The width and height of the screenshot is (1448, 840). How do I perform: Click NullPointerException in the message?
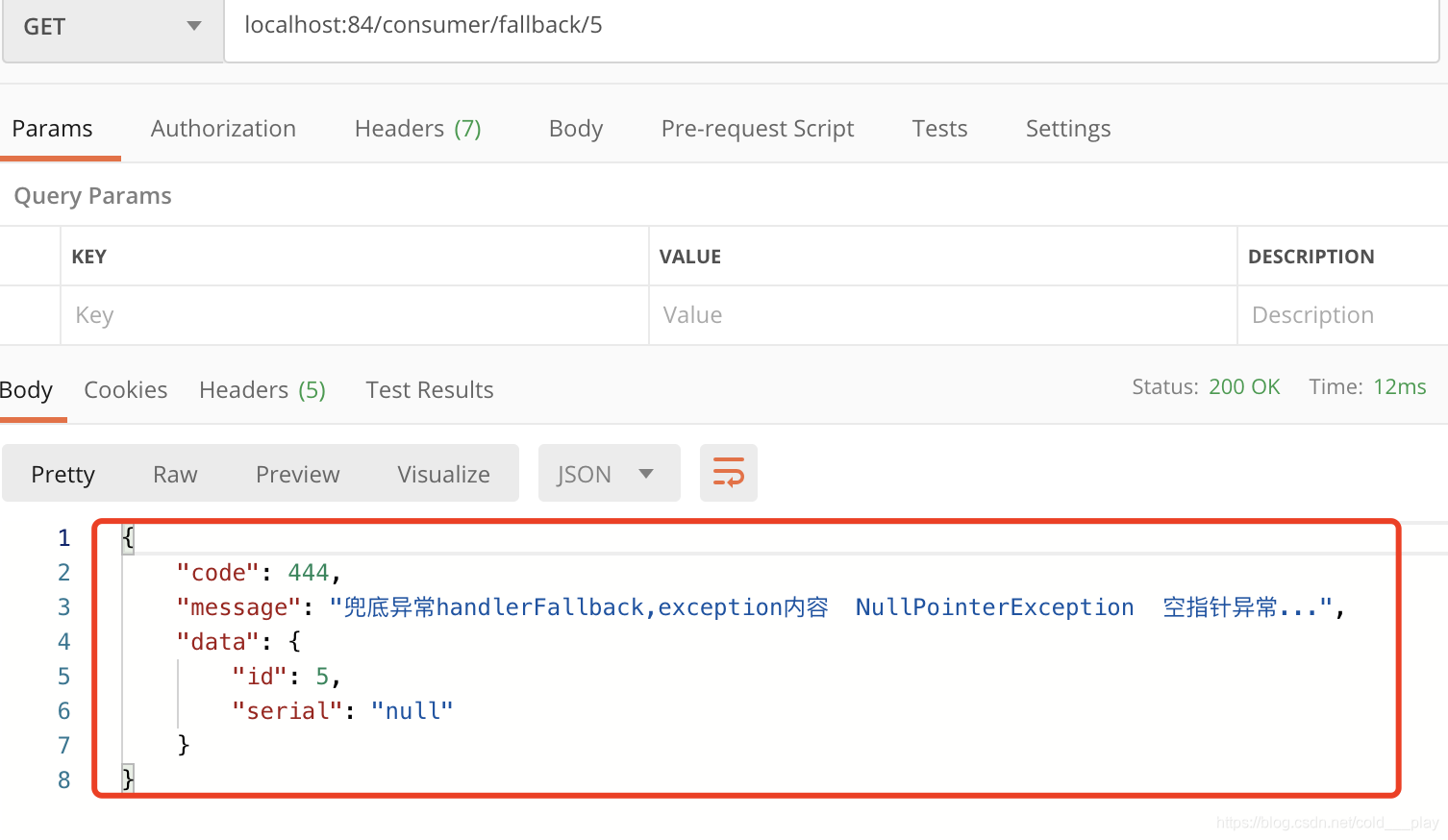(x=995, y=607)
